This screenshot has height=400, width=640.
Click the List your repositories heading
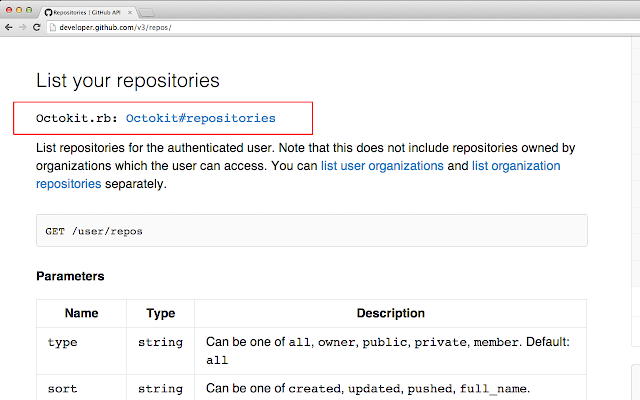(128, 80)
